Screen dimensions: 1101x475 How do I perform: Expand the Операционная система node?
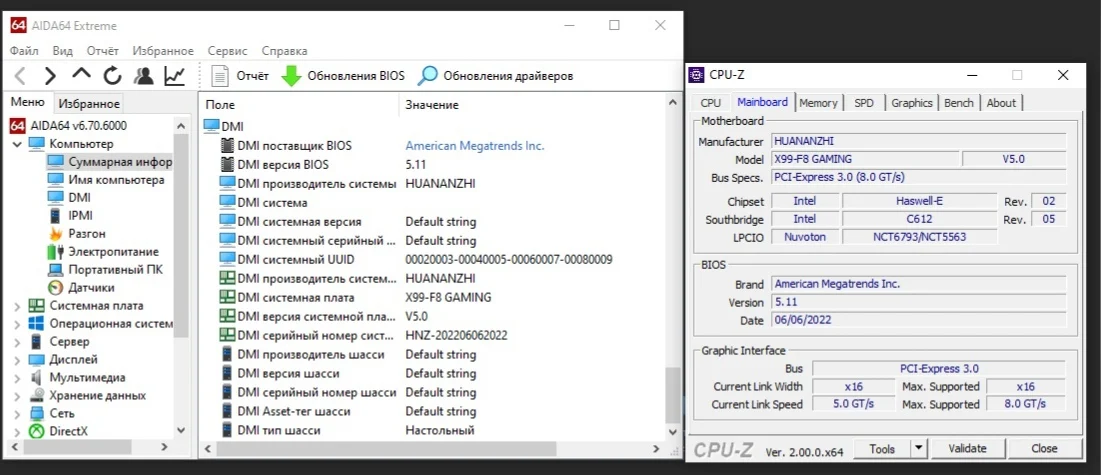pyautogui.click(x=17, y=324)
